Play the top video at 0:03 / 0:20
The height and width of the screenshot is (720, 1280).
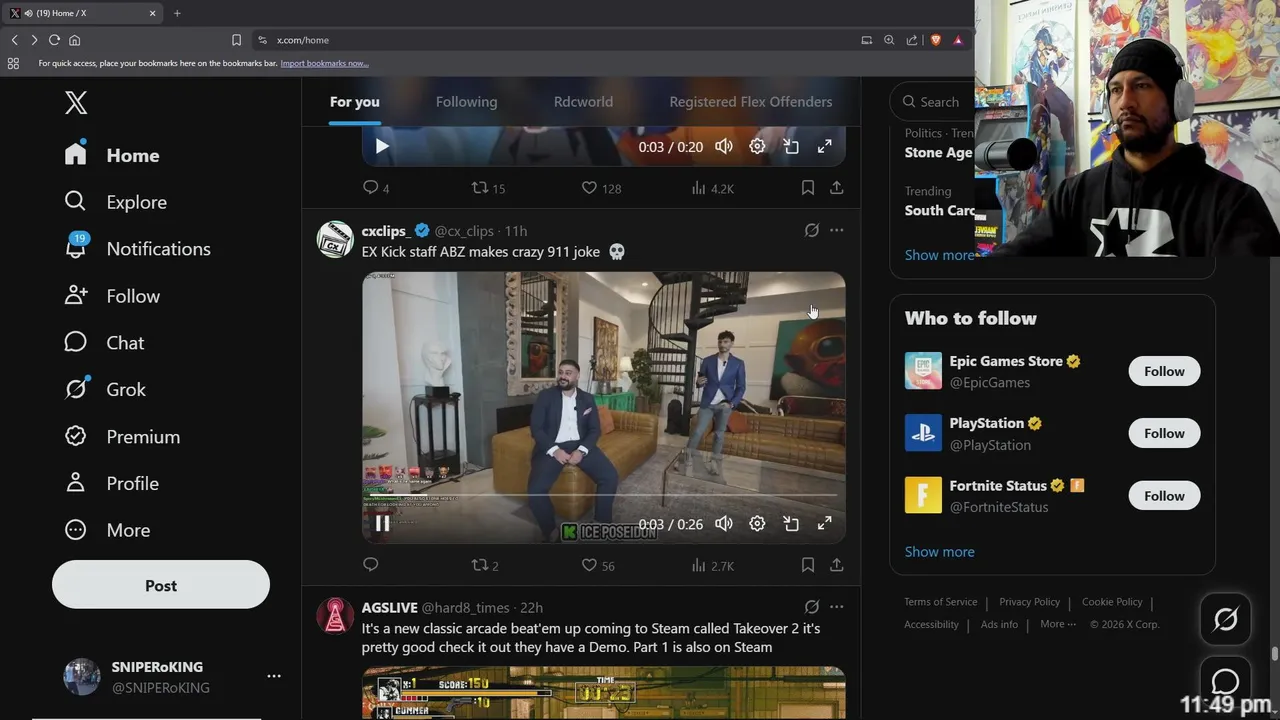tap(382, 146)
